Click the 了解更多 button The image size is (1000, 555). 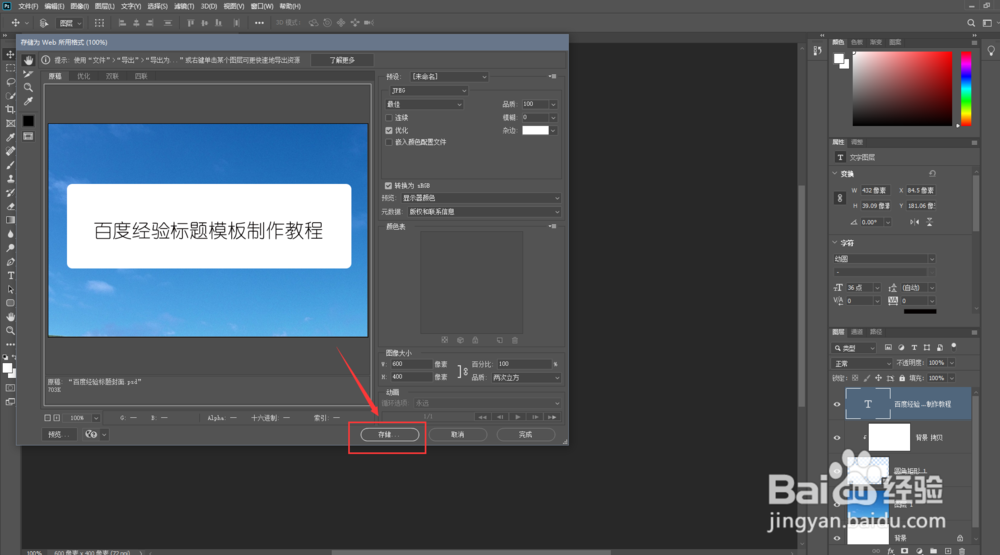point(342,60)
